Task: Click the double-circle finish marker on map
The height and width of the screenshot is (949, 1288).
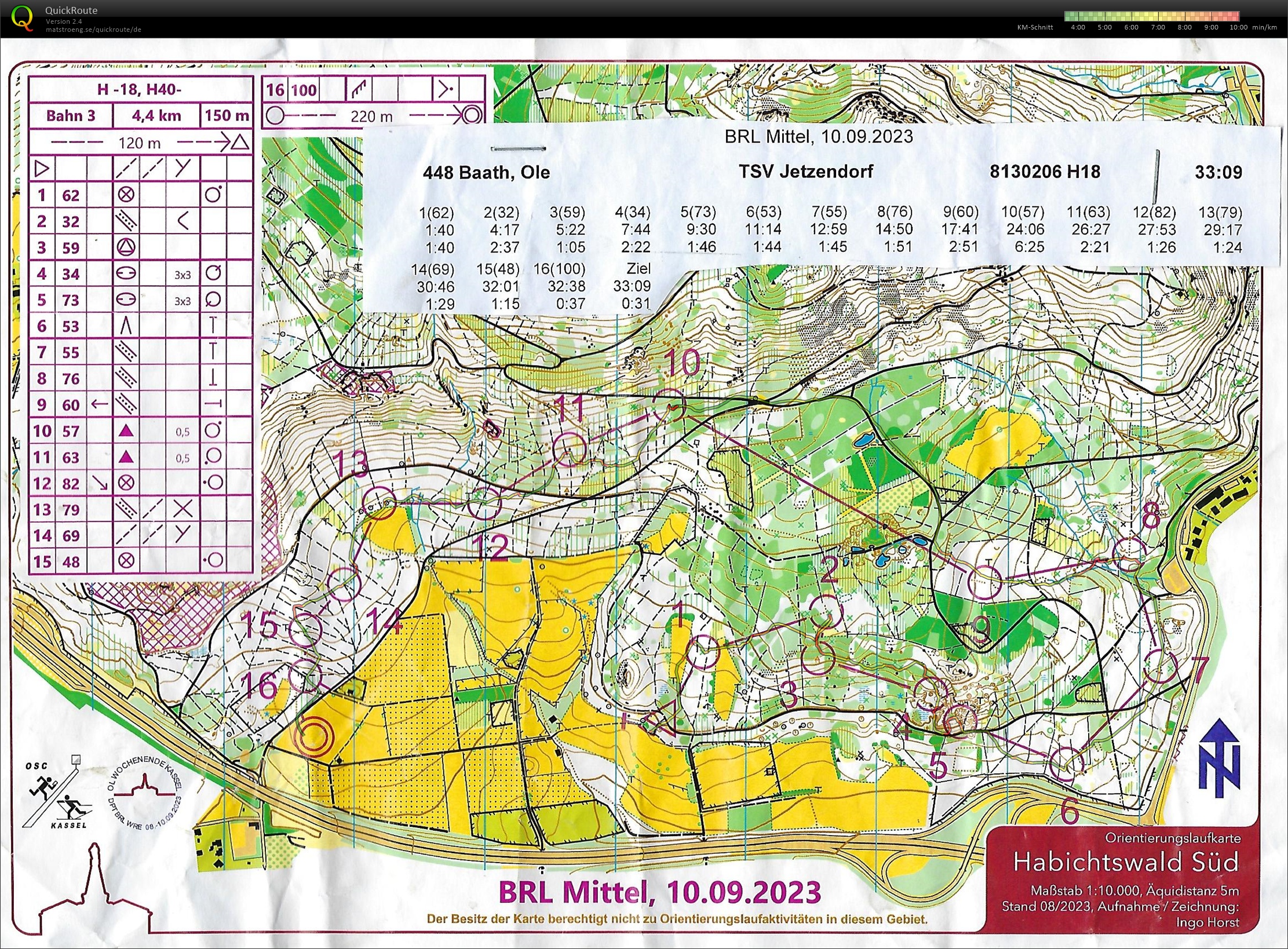Action: (x=313, y=736)
